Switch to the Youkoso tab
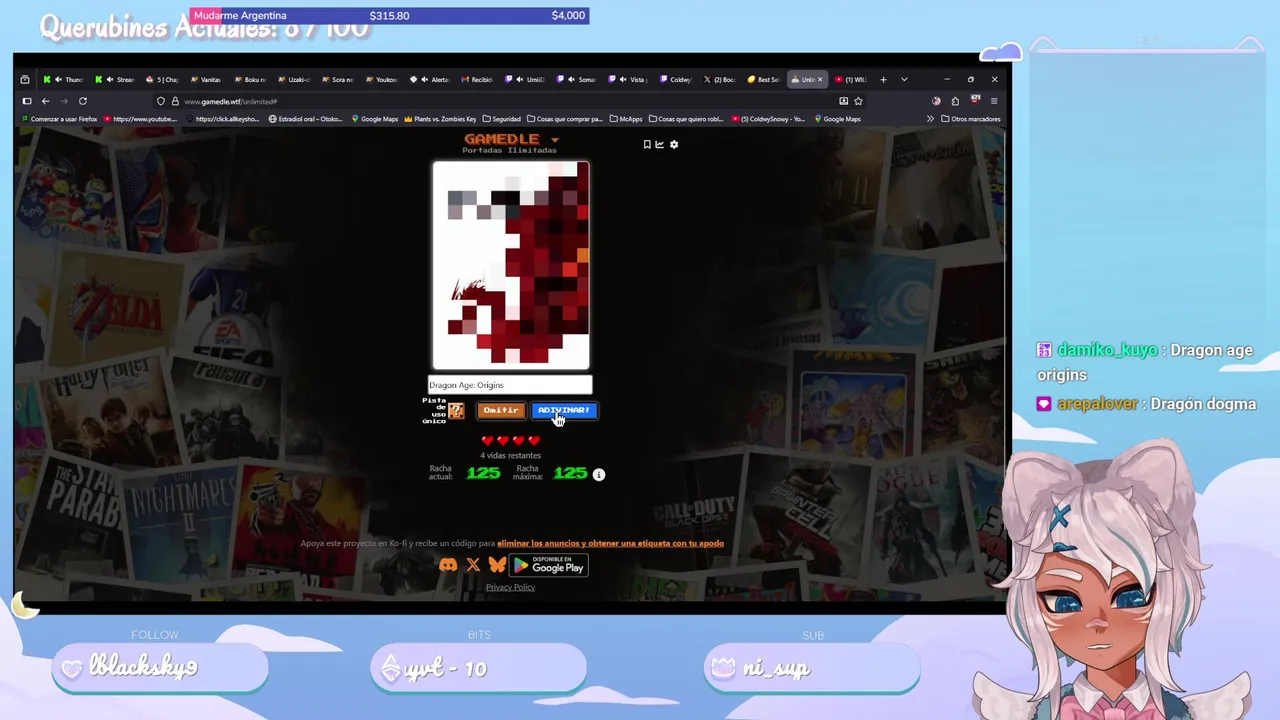Screen dimensions: 1280x720 [x=381, y=79]
